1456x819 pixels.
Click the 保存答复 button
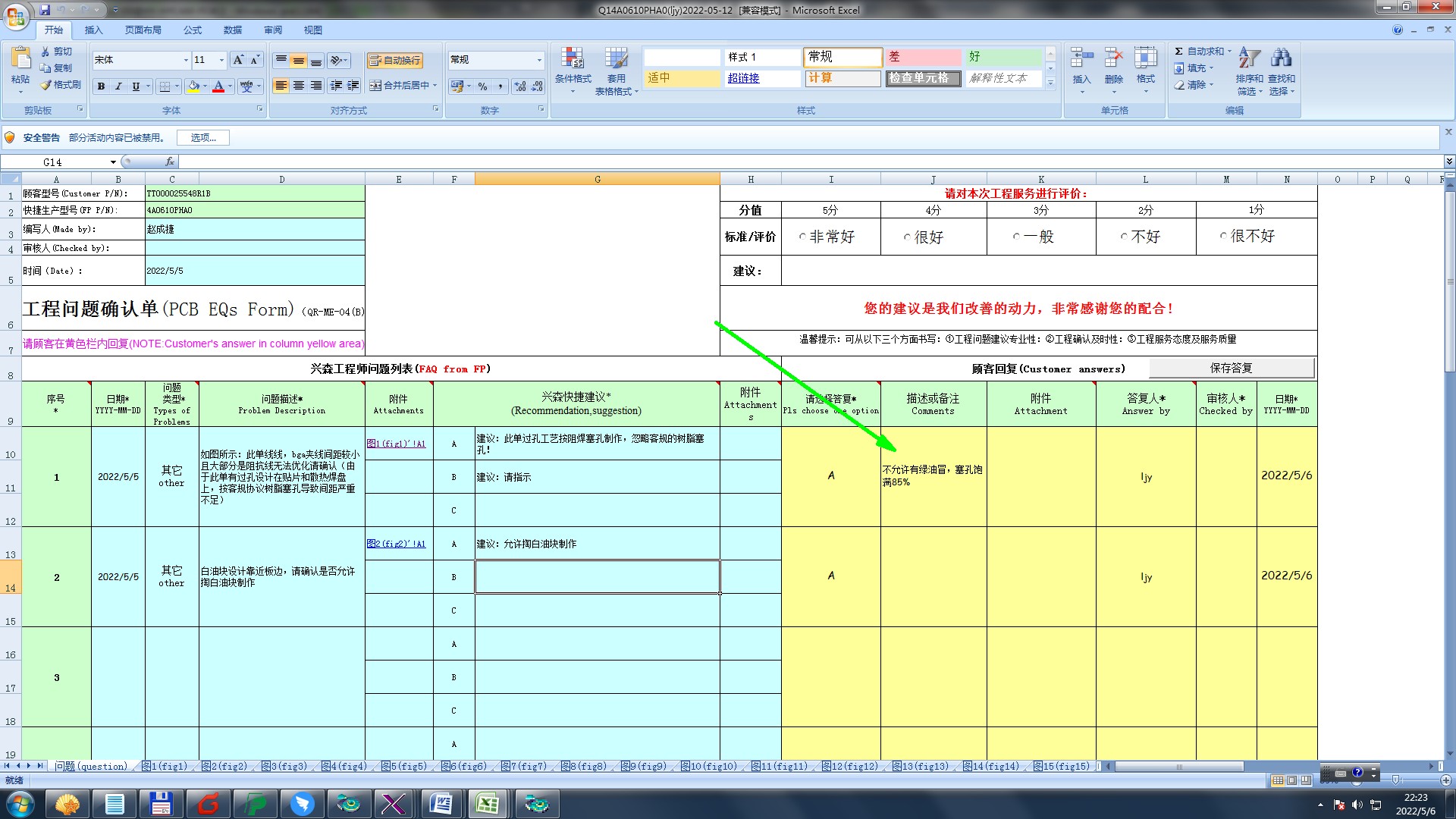pyautogui.click(x=1231, y=369)
